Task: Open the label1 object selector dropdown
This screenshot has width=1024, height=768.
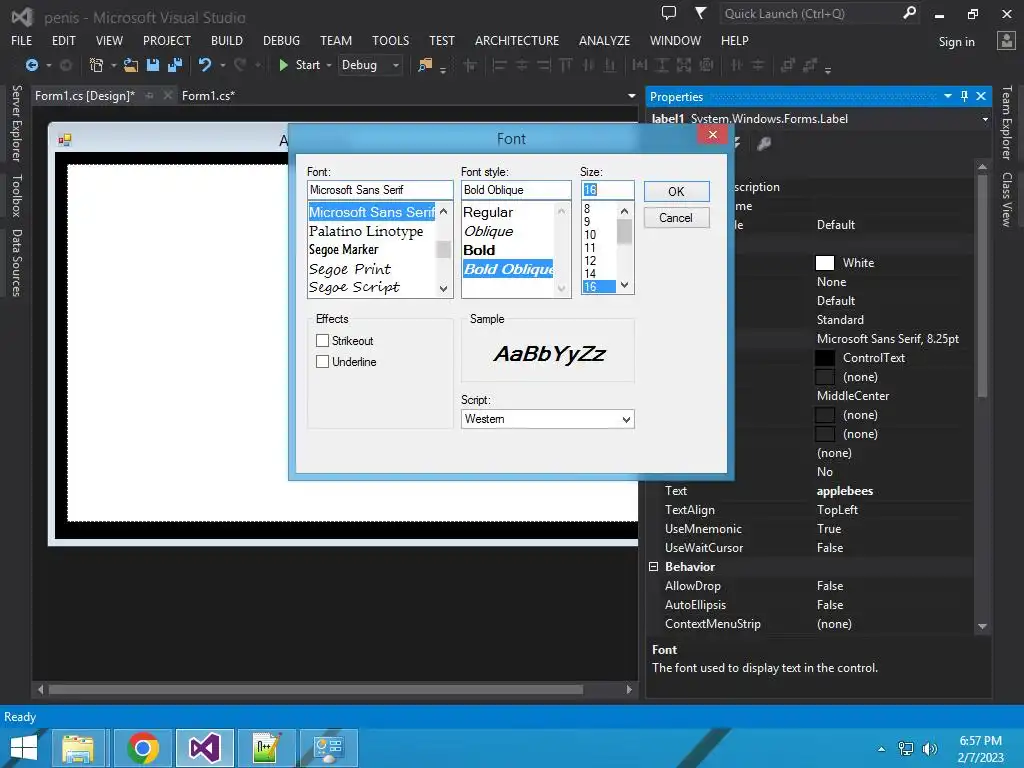Action: point(985,119)
